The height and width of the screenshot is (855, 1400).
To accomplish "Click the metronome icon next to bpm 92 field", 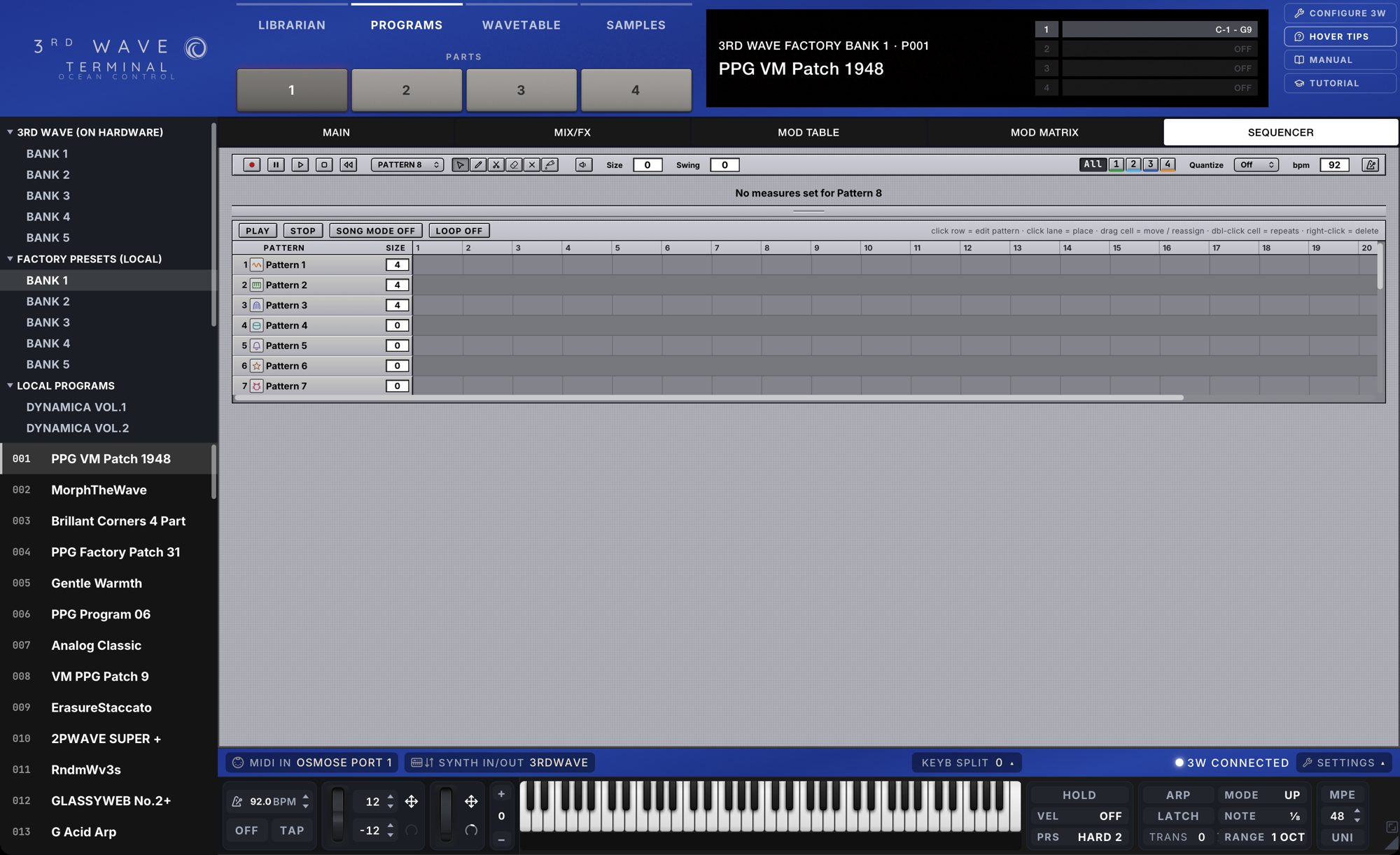I will [1371, 165].
